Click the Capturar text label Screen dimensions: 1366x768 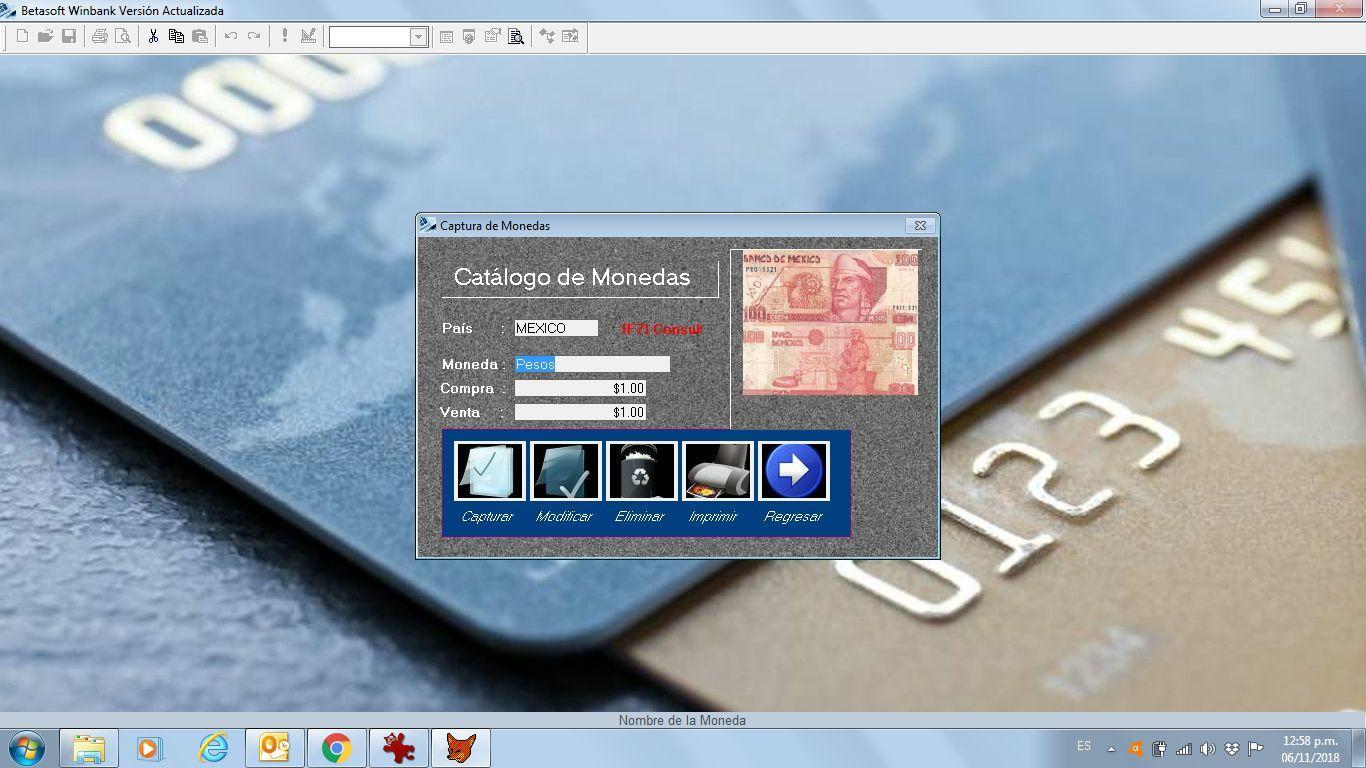point(487,517)
